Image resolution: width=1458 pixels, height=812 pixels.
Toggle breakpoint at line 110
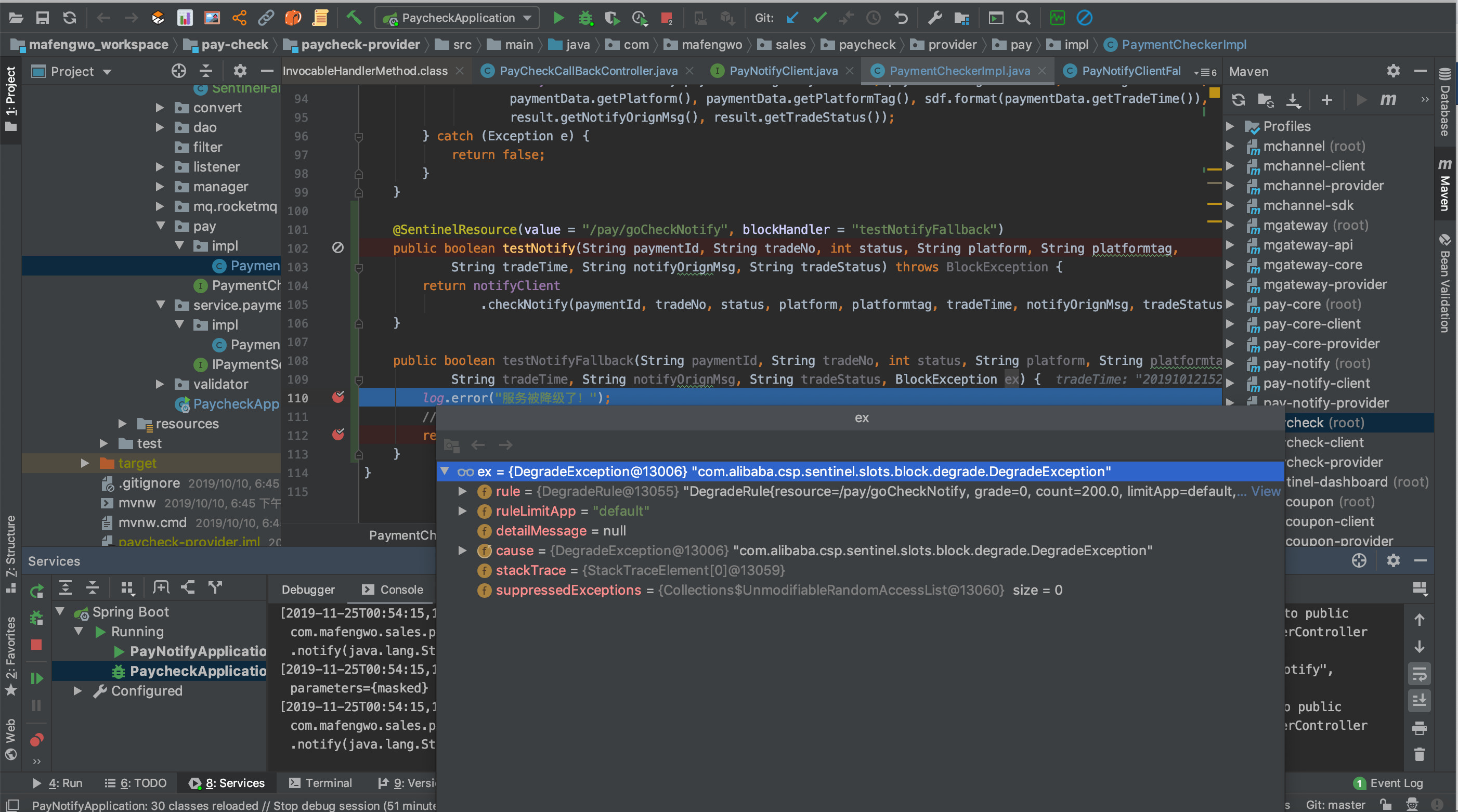(x=339, y=397)
